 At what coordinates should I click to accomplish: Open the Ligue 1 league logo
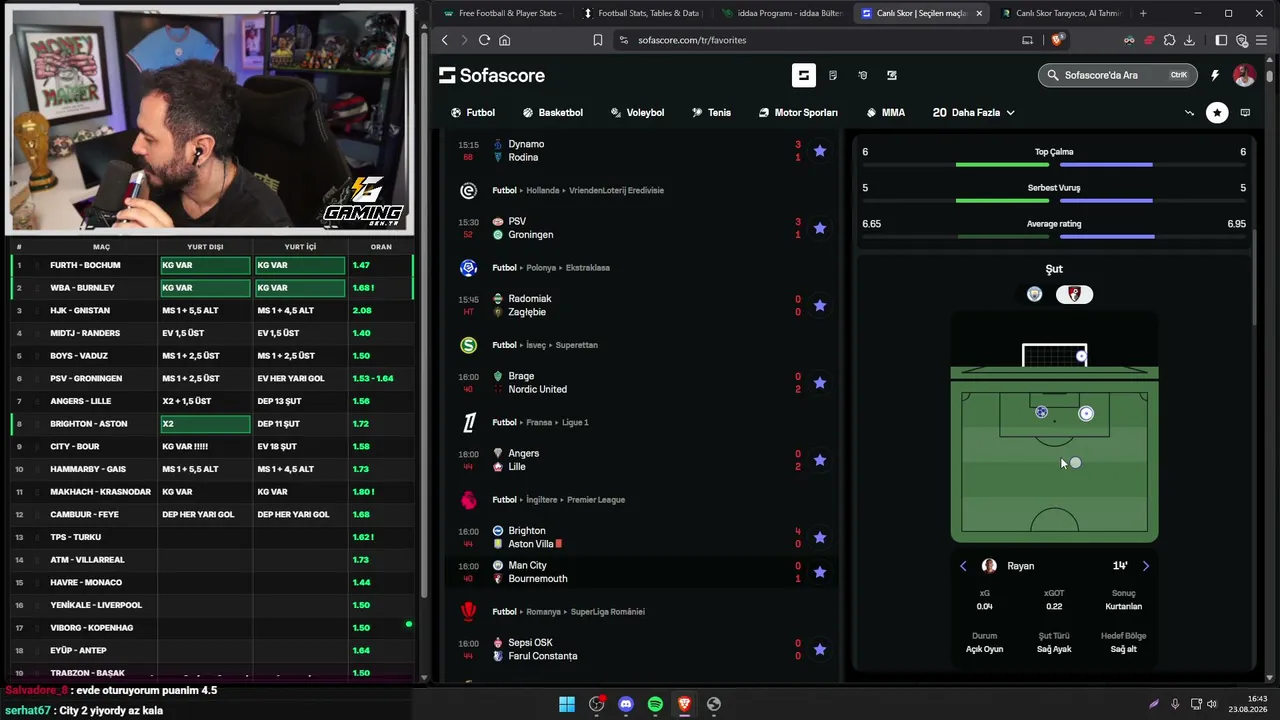click(468, 422)
